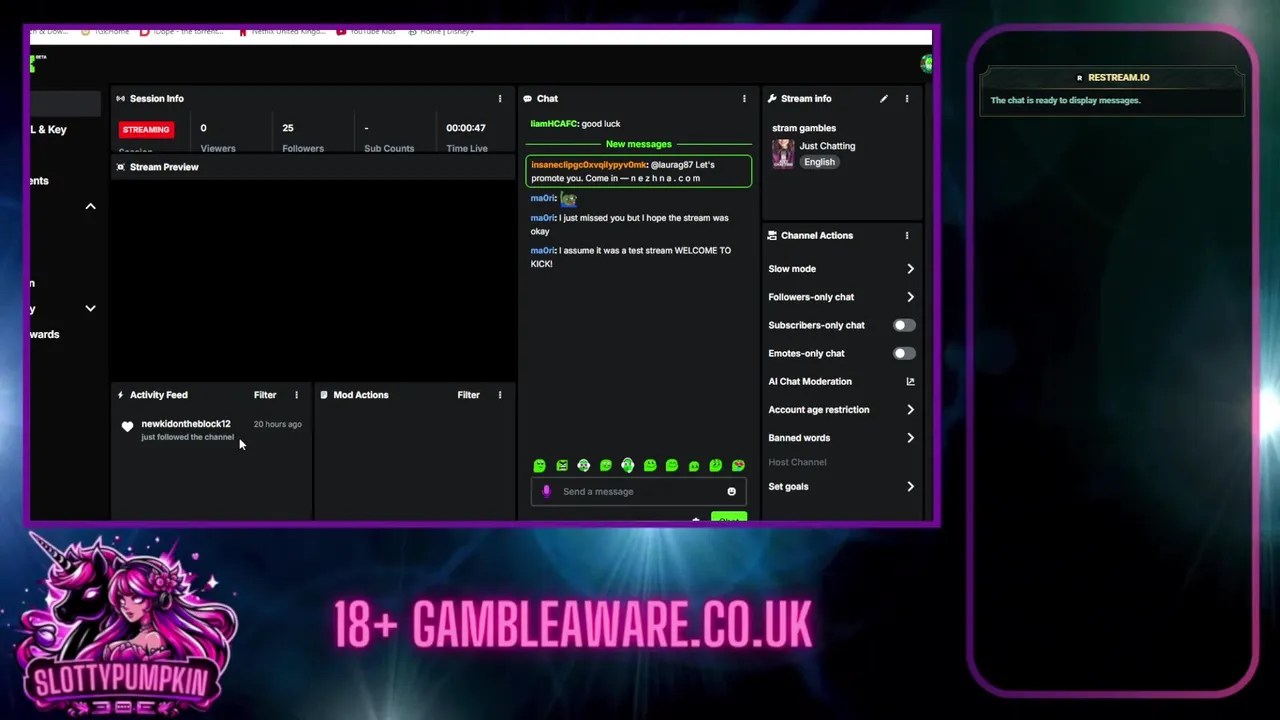The width and height of the screenshot is (1280, 720).
Task: Click the Send a message input field
Action: [x=638, y=492]
